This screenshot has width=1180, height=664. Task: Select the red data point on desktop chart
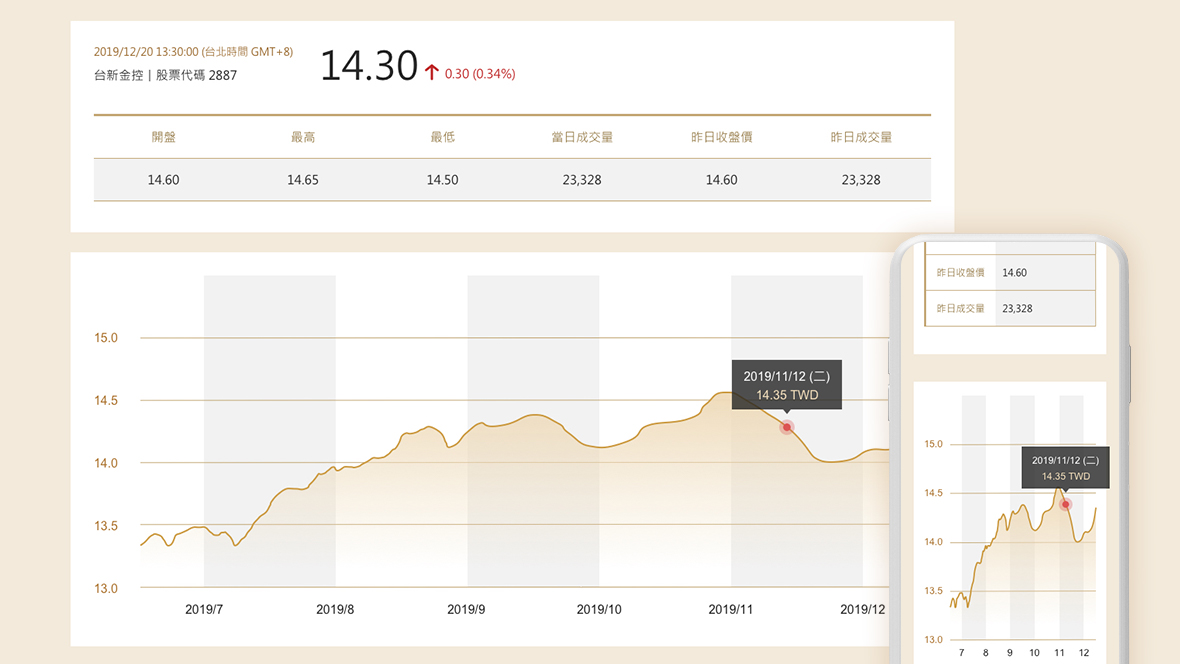click(x=787, y=427)
